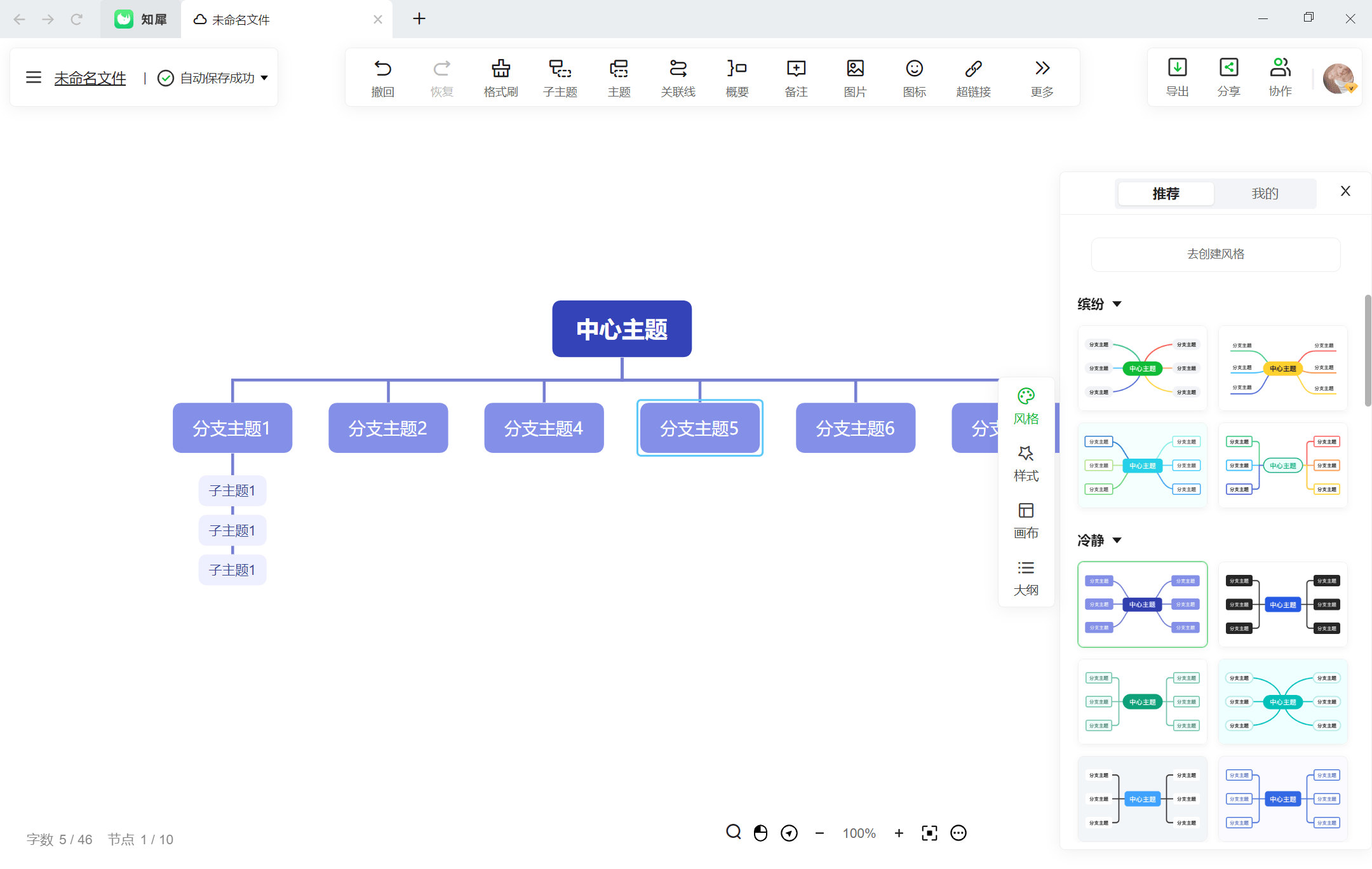1372x869 pixels.
Task: Collapse the 冷静 style section
Action: point(1119,540)
